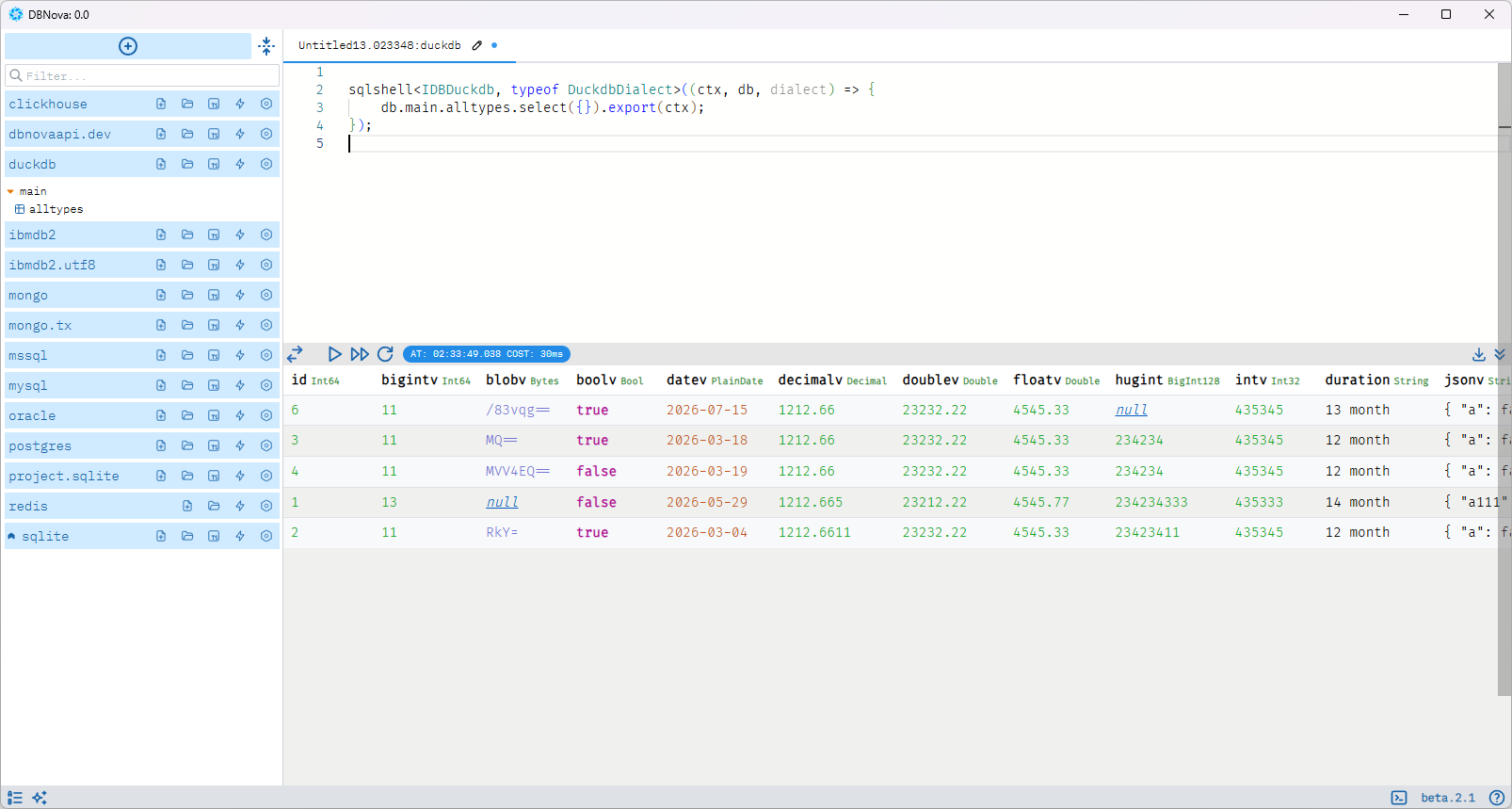Run all with the fast-forward button

click(x=360, y=354)
